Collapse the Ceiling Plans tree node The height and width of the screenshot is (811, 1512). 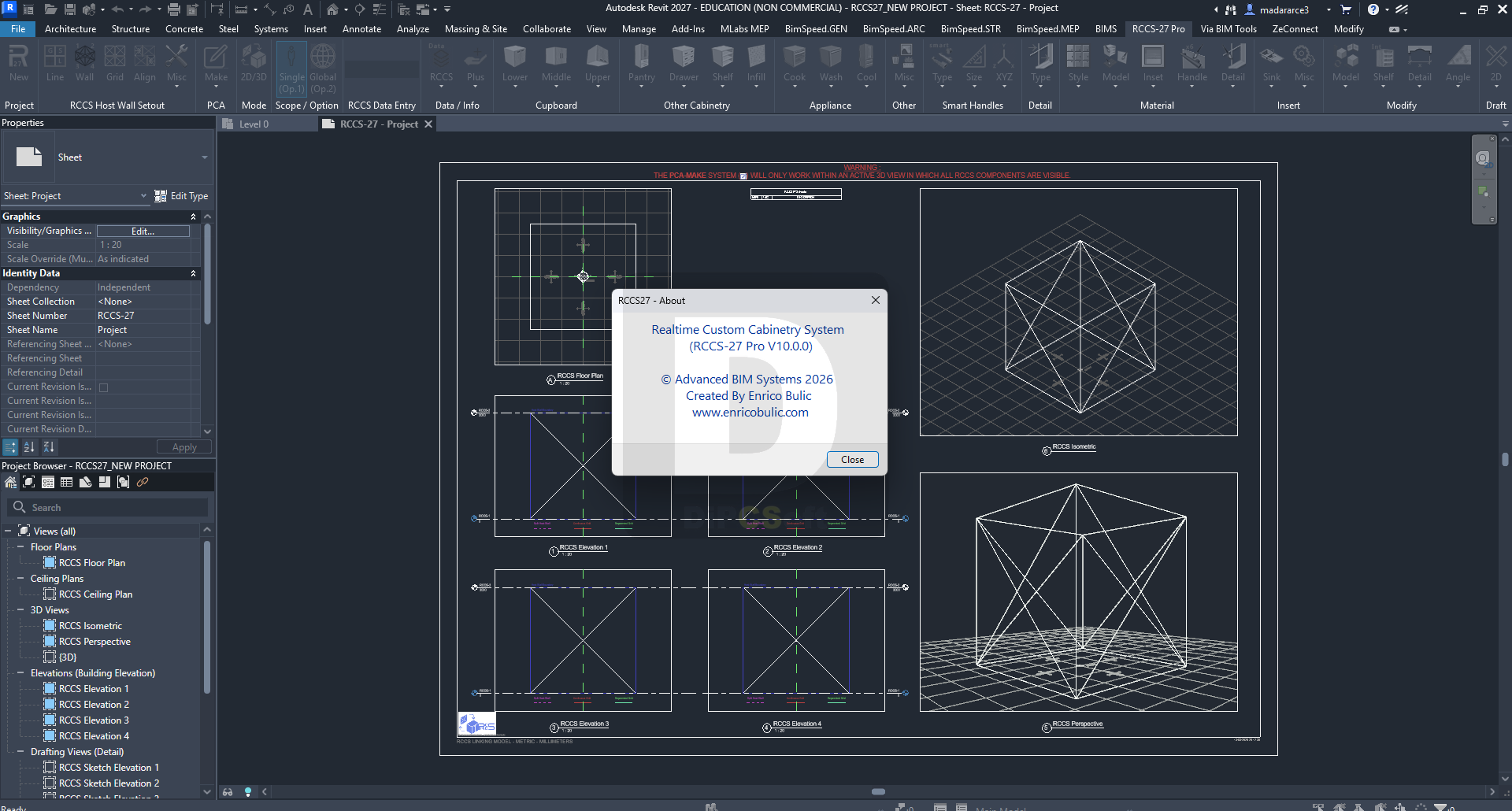(20, 579)
